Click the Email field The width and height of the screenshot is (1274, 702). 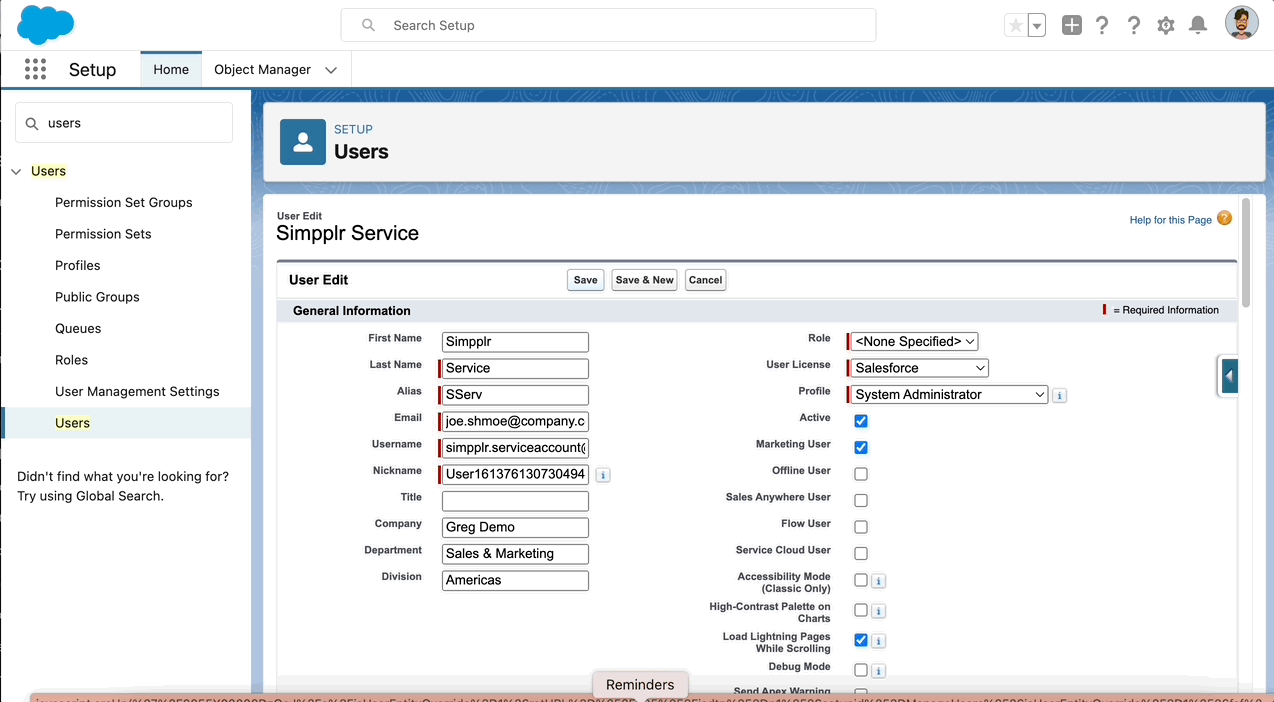pos(515,421)
